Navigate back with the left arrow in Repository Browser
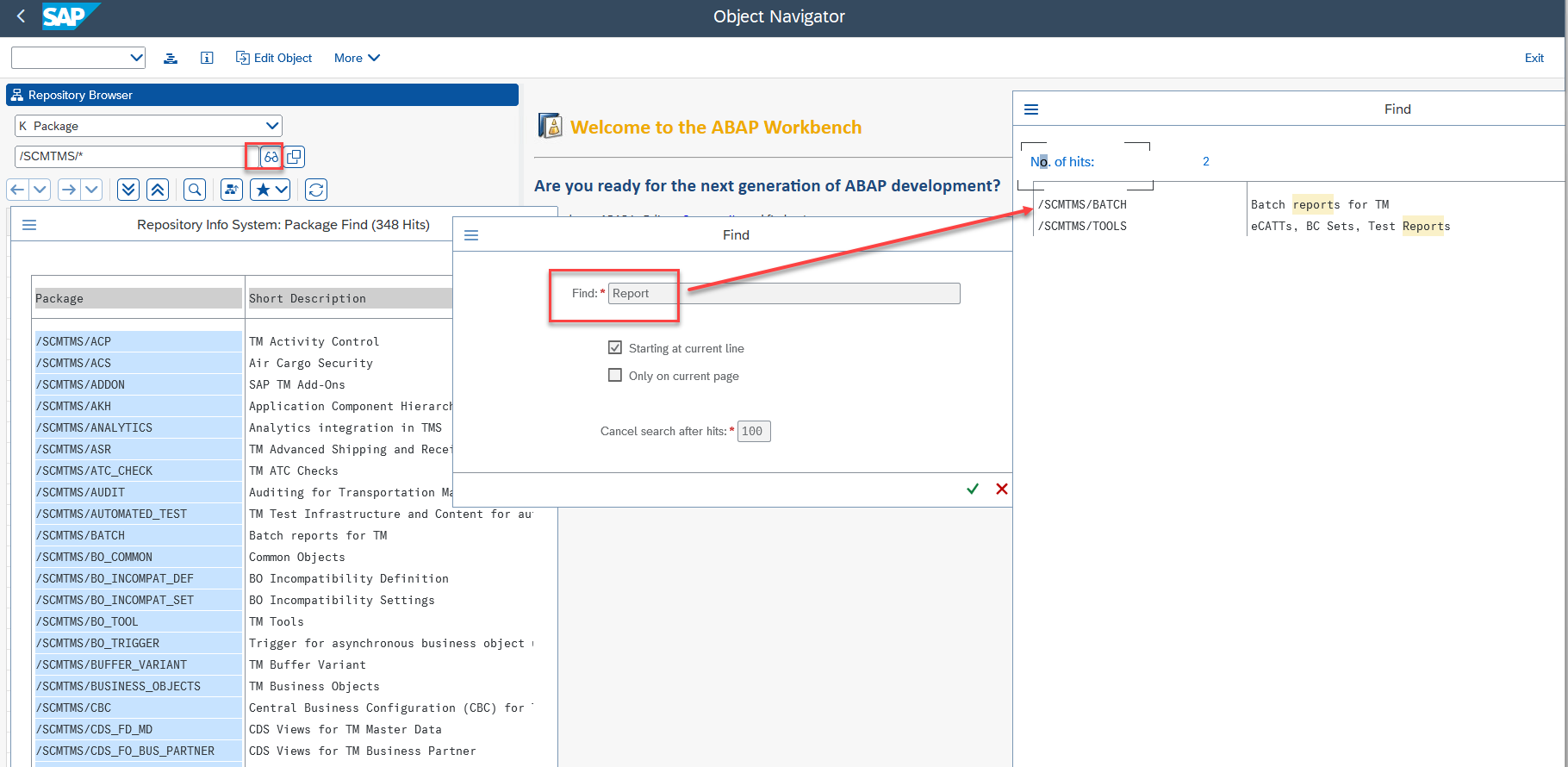The height and width of the screenshot is (767, 1568). (x=18, y=190)
